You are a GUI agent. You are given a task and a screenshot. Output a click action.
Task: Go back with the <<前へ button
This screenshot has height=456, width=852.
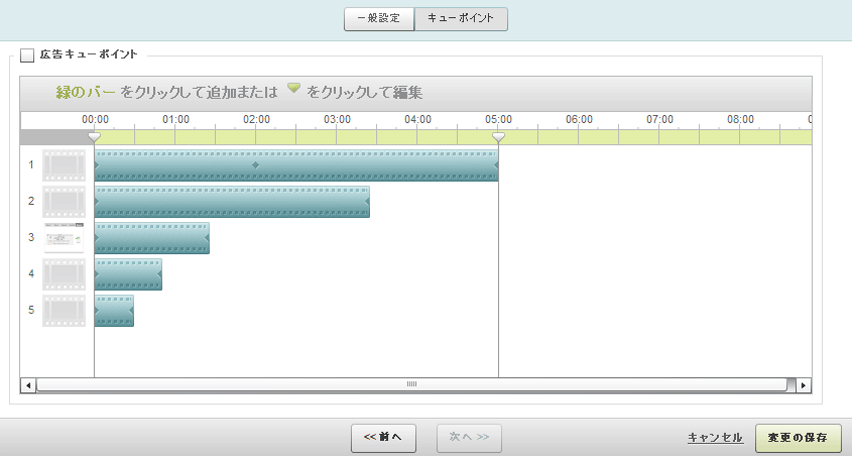[x=384, y=438]
